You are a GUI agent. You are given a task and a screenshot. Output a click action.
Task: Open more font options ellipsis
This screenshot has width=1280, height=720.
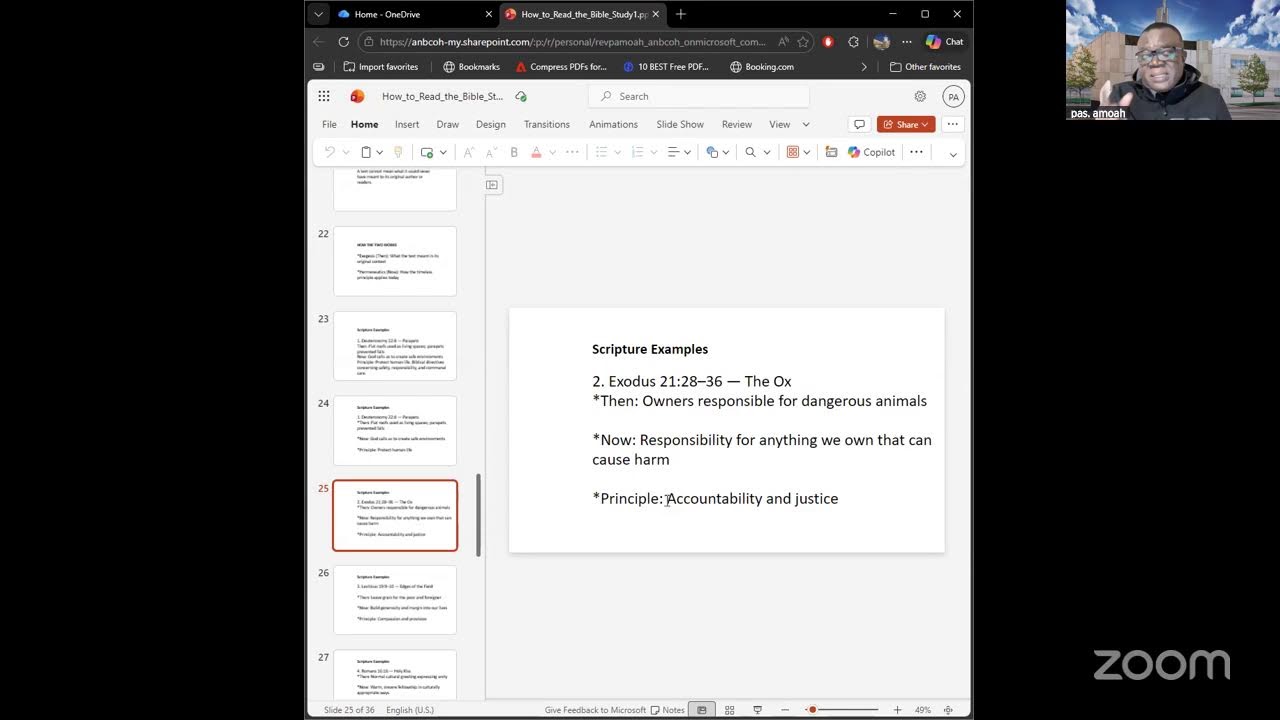[x=572, y=152]
